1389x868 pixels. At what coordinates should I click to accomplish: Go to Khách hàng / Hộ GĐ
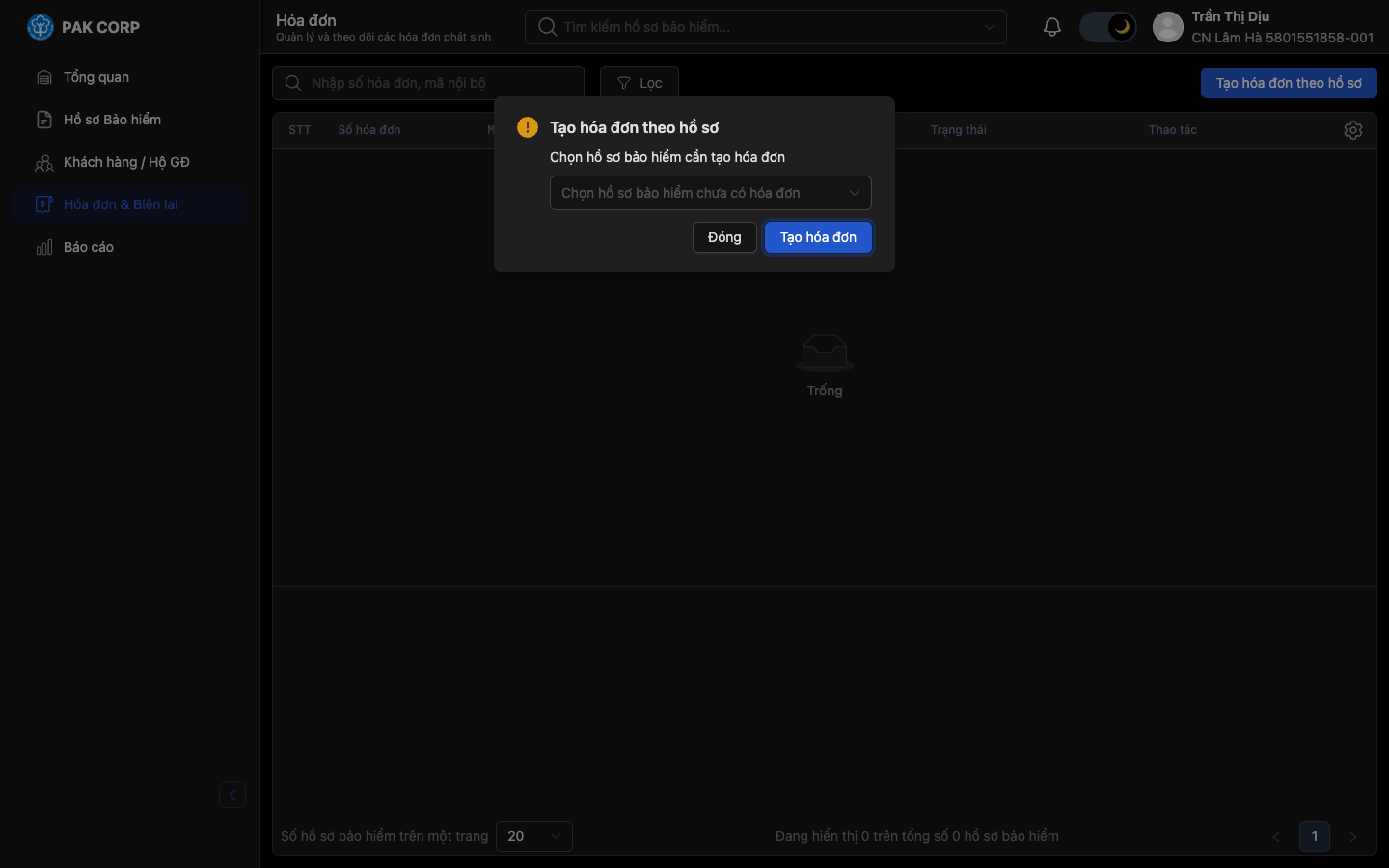pos(130,162)
